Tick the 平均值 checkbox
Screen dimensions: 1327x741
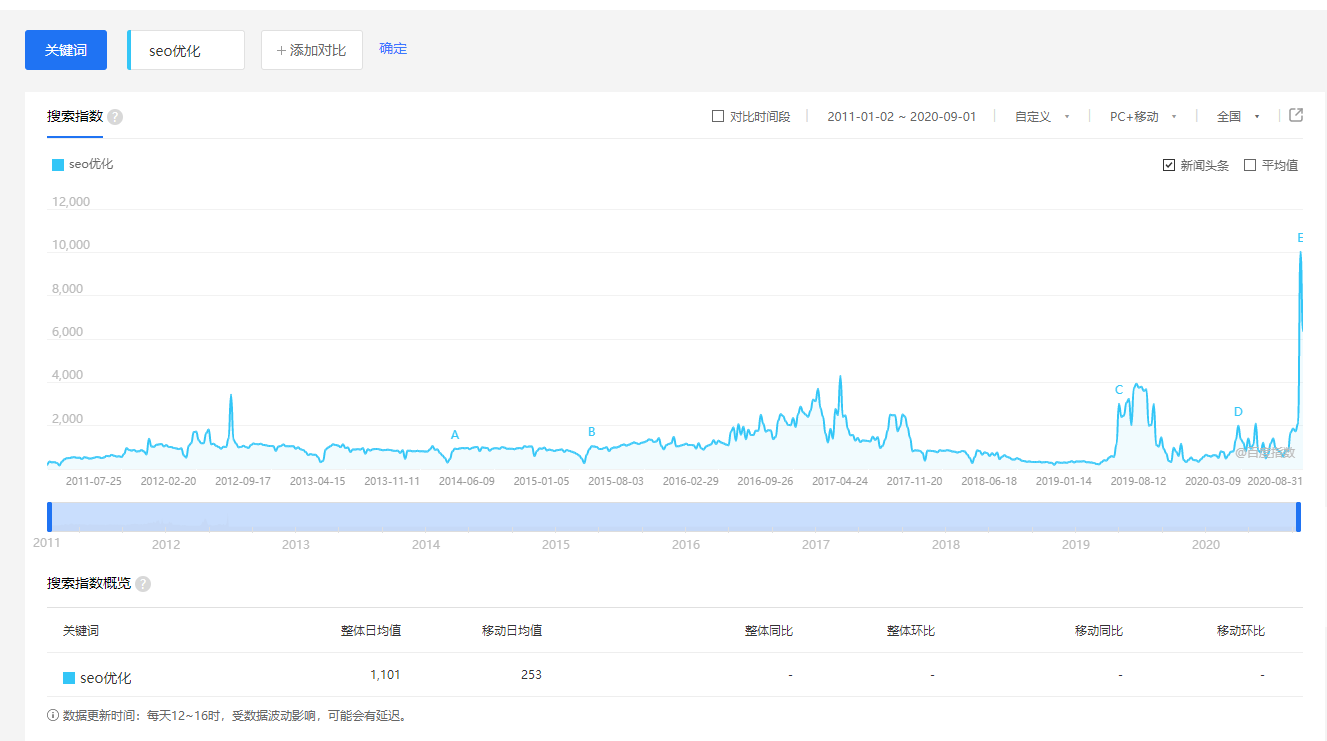coord(1250,165)
